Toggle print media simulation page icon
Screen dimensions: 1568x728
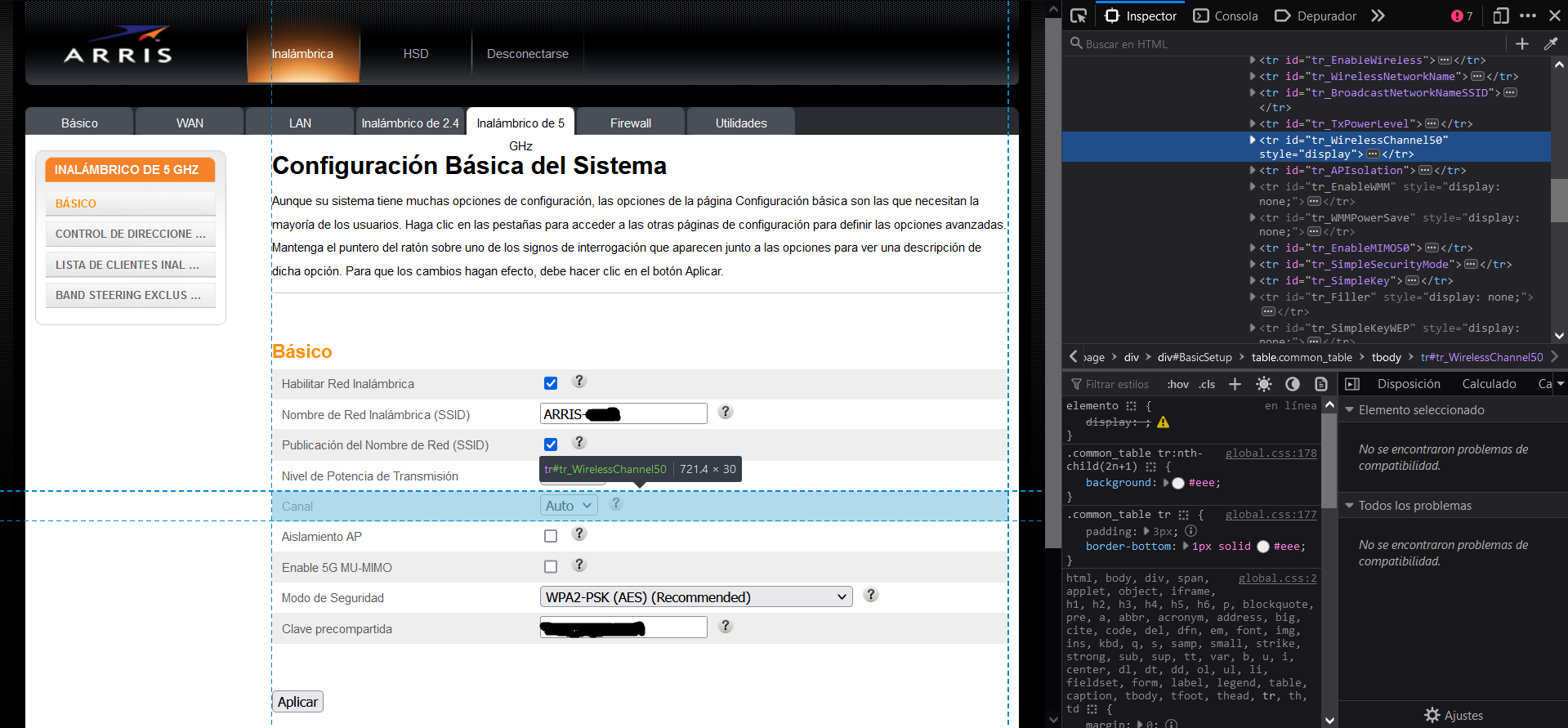[x=1320, y=384]
